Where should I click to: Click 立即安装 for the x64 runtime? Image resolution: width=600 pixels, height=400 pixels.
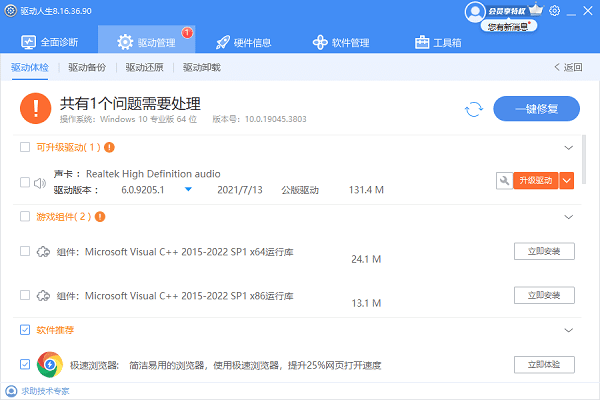[544, 250]
